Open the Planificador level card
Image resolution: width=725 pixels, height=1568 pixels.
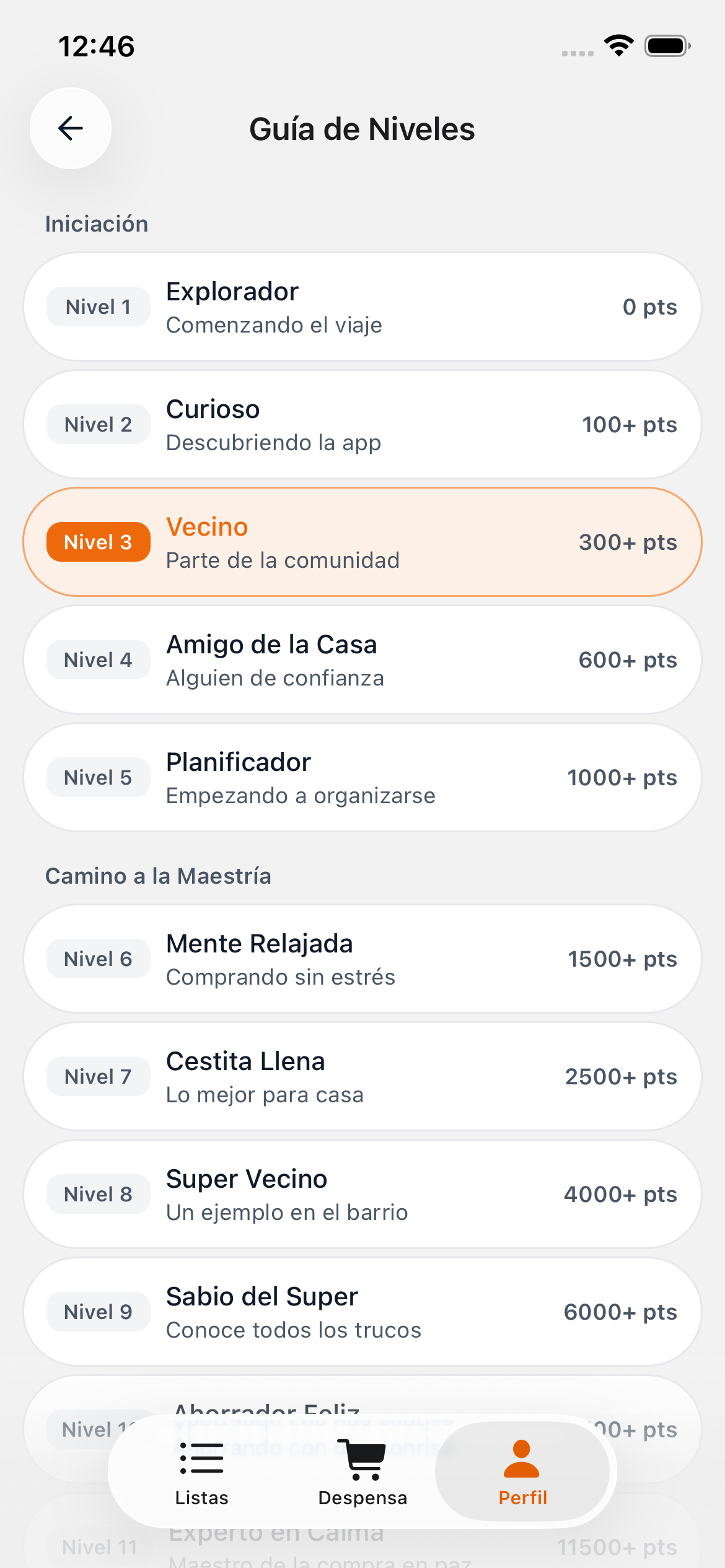tap(362, 777)
